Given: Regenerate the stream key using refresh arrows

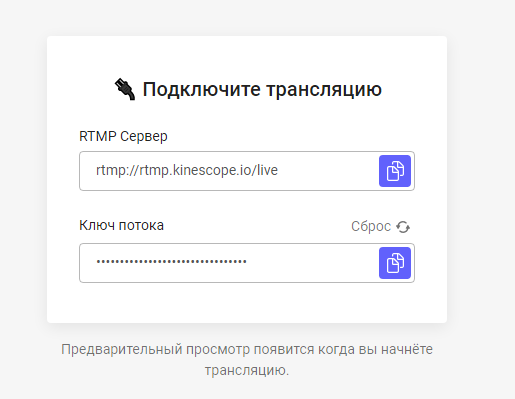Looking at the screenshot, I should pyautogui.click(x=403, y=227).
